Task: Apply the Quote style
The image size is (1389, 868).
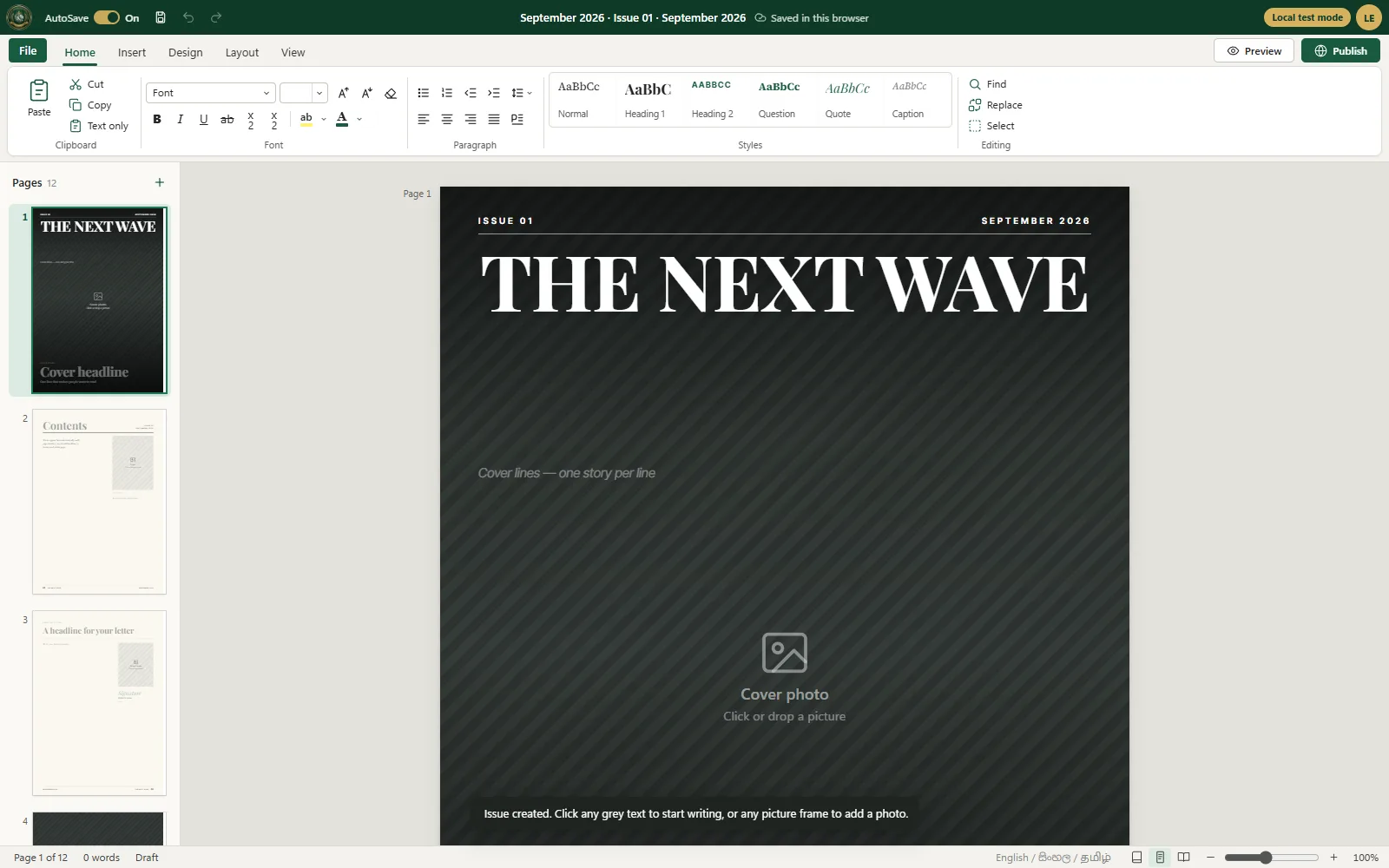Action: tap(847, 100)
